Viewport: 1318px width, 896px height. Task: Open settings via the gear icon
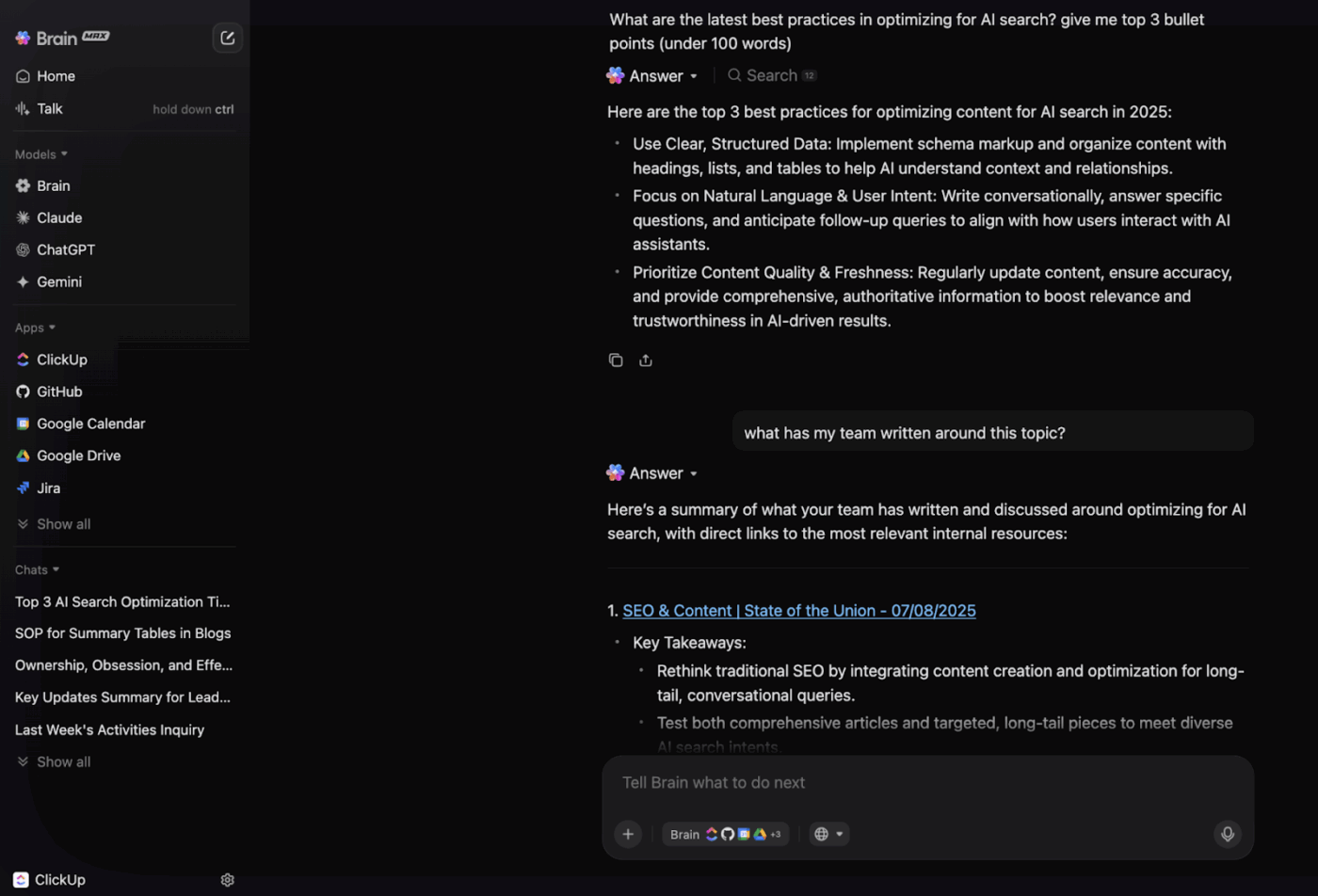[227, 880]
